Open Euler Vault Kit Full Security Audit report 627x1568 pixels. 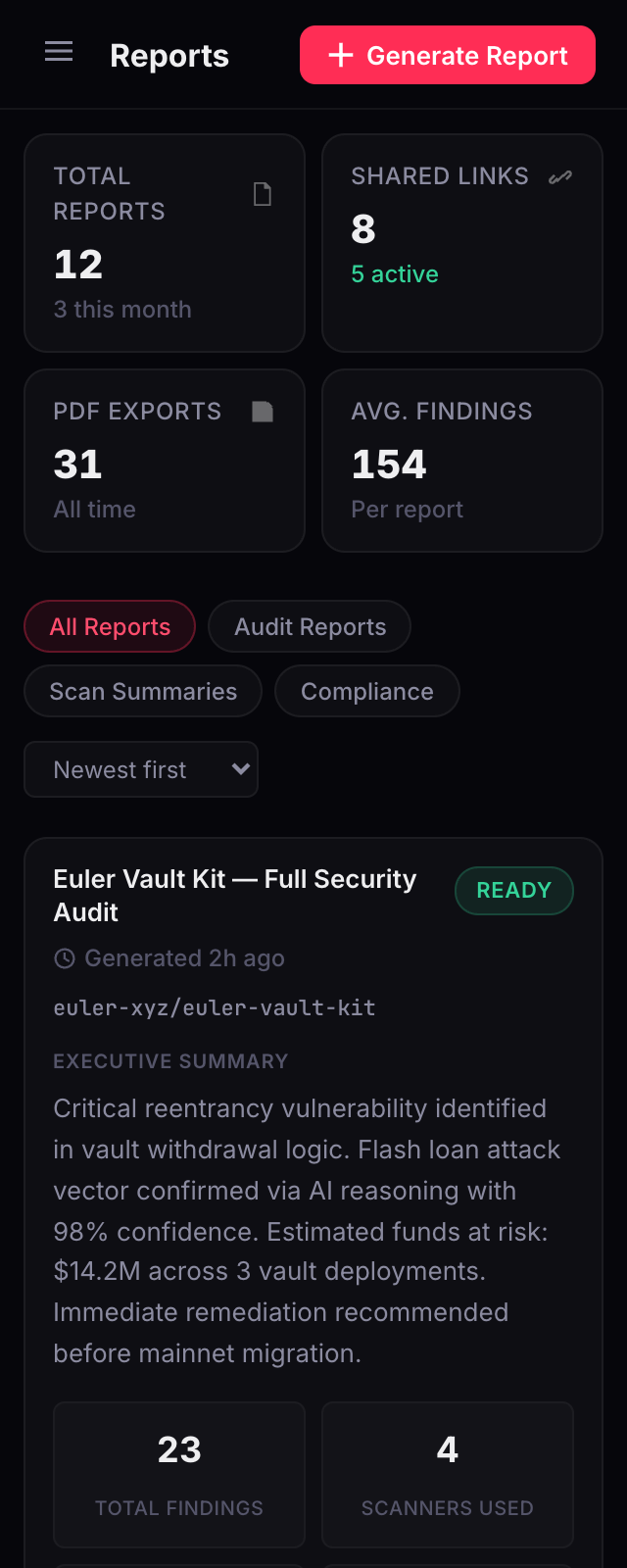pyautogui.click(x=235, y=895)
